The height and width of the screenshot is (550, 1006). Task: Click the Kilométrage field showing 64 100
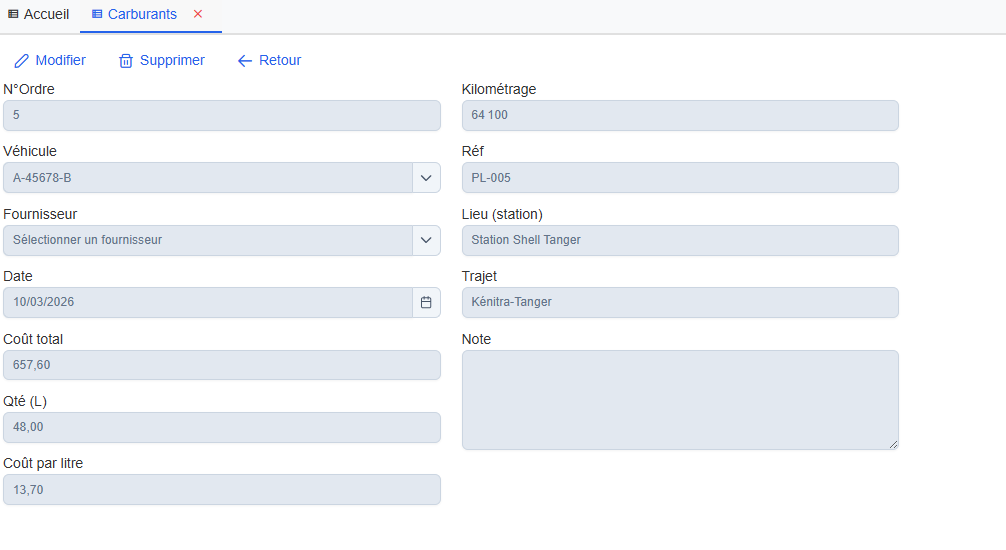click(680, 116)
